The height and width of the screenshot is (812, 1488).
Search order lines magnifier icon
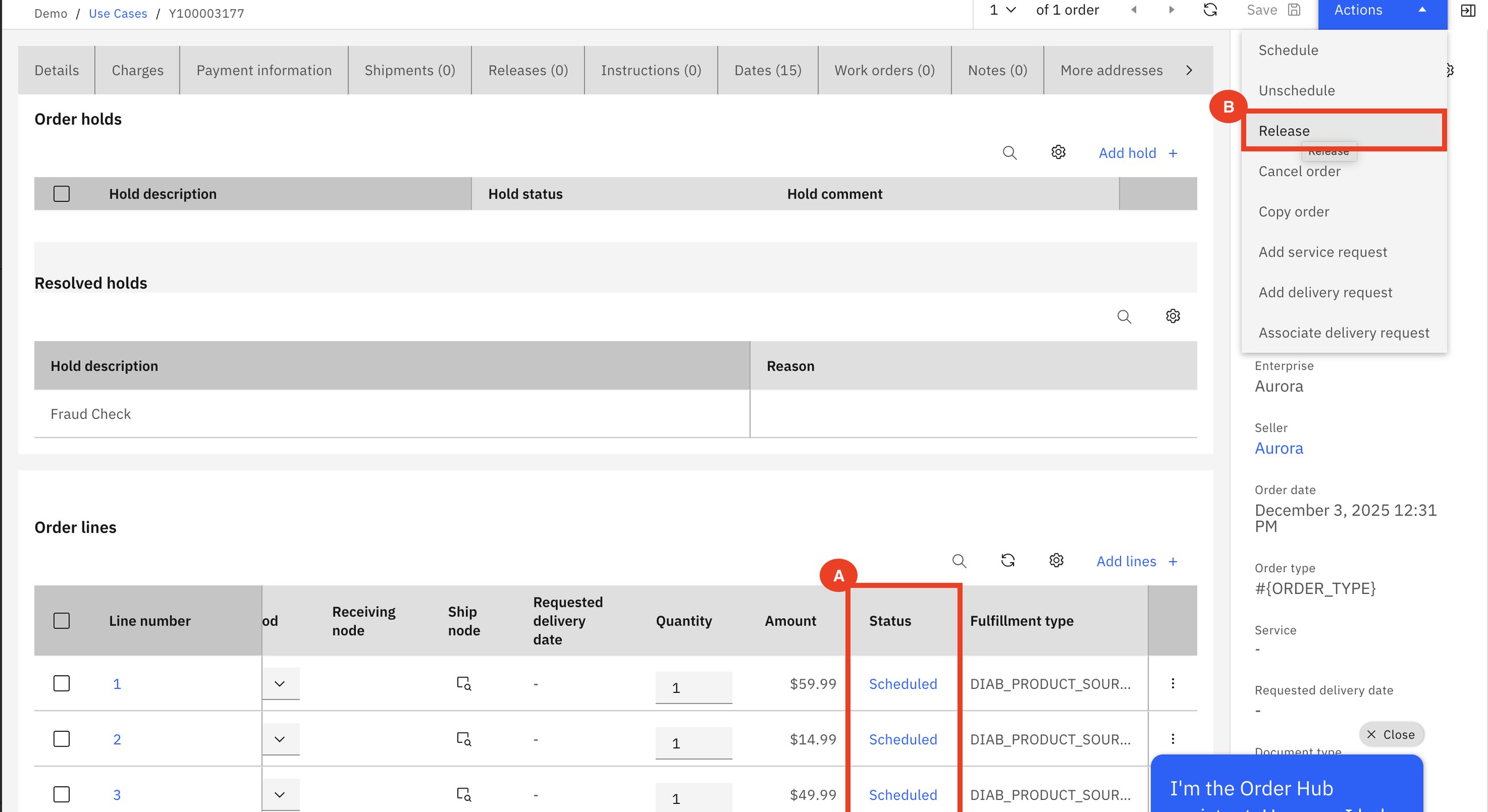click(959, 561)
